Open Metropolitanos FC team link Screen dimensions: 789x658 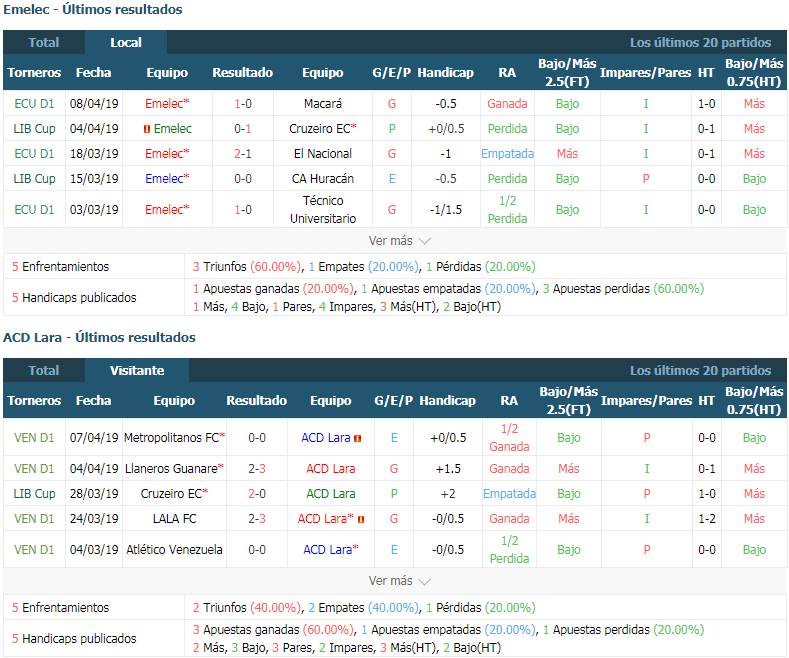(x=174, y=438)
